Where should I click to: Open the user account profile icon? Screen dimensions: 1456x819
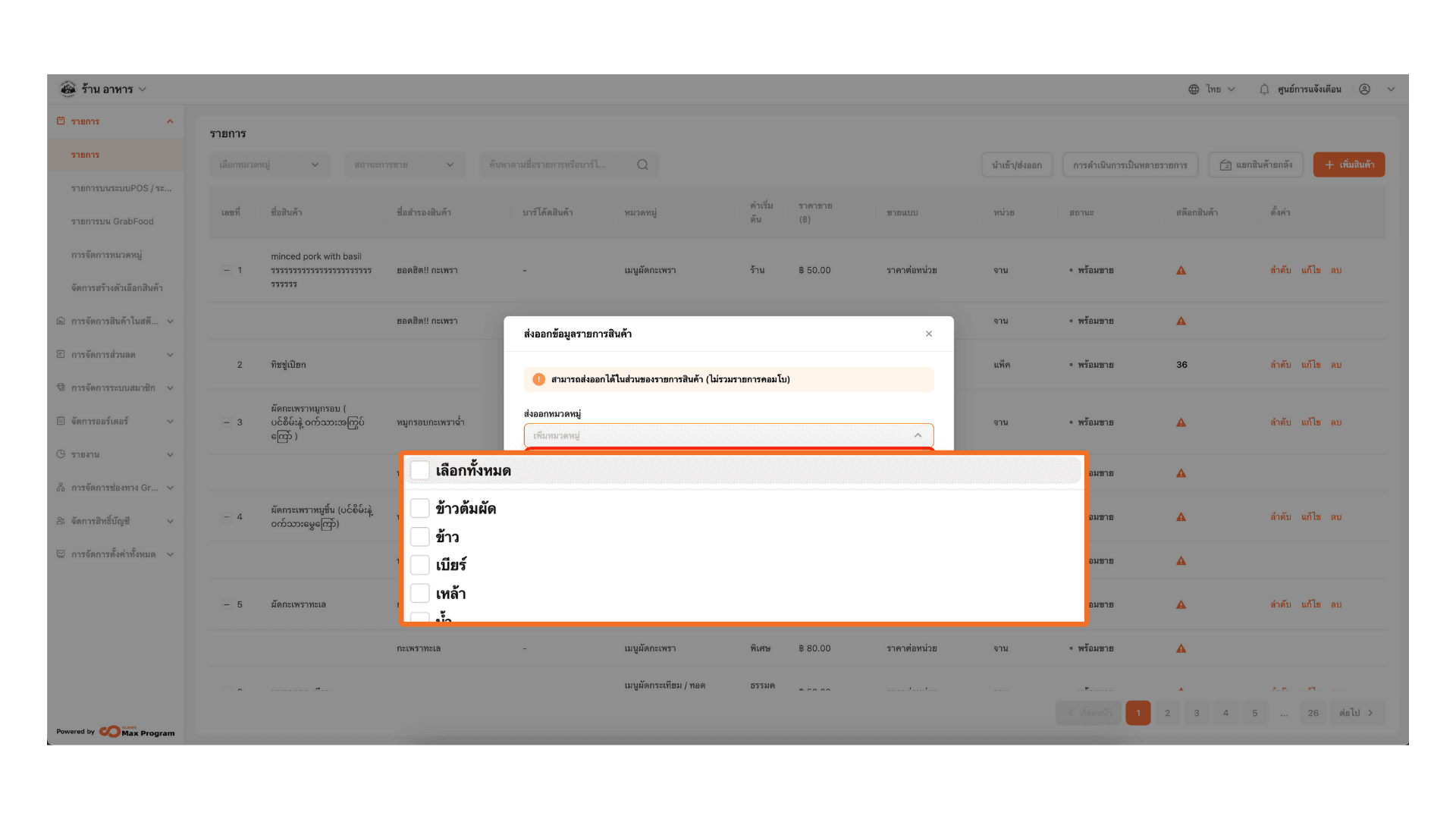[1364, 89]
